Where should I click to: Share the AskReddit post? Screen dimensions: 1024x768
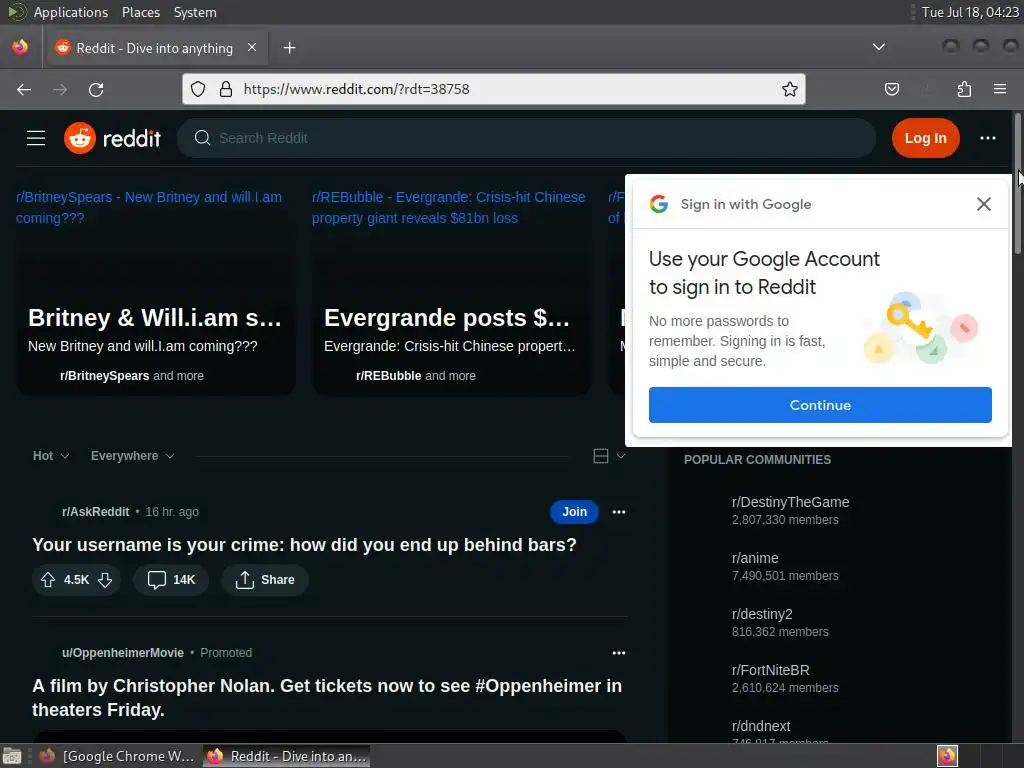click(264, 580)
